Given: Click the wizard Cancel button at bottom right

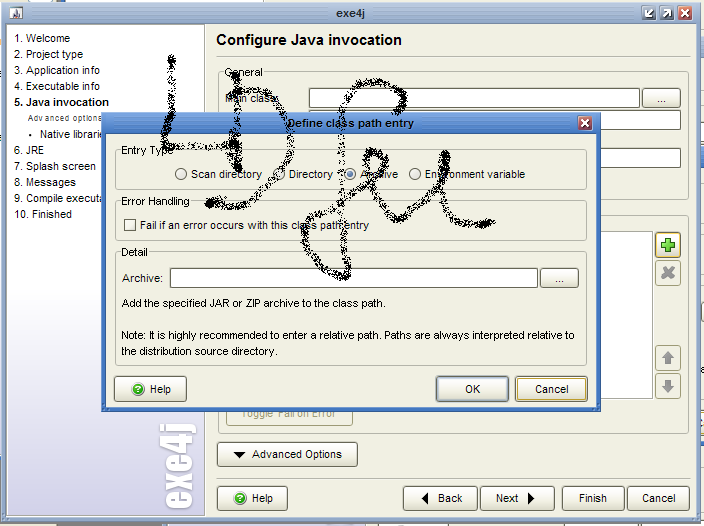Looking at the screenshot, I should 658,498.
